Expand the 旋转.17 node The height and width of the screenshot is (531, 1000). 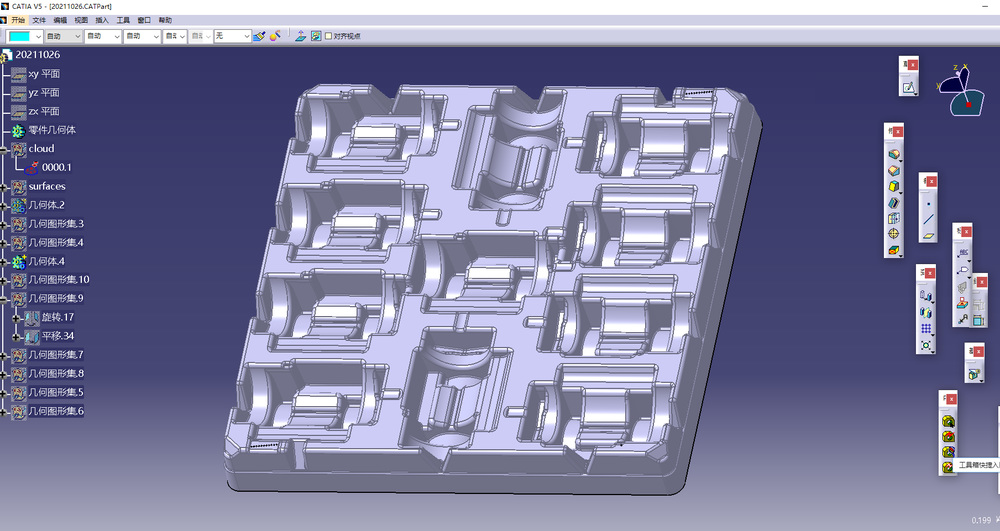pos(17,318)
